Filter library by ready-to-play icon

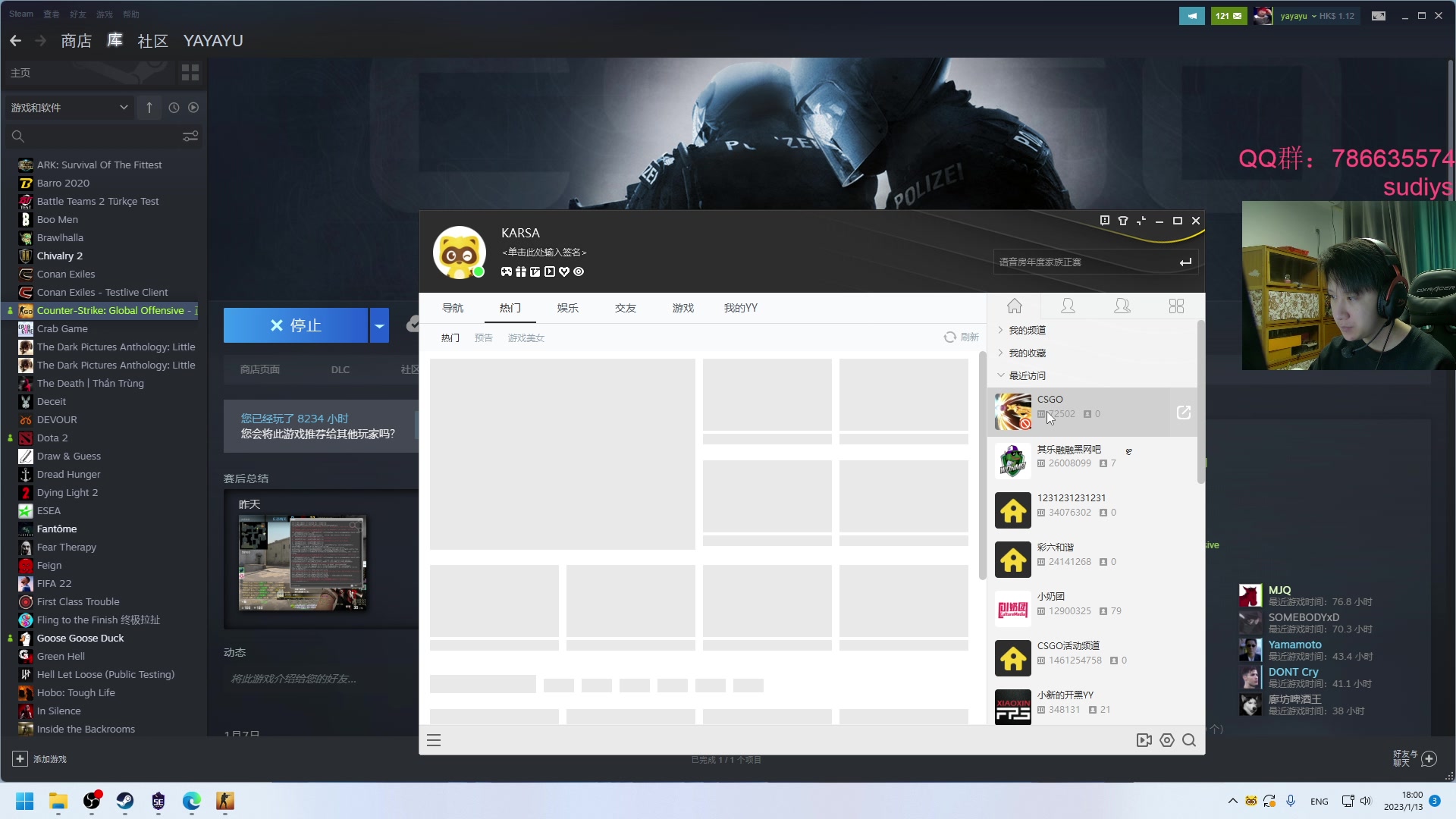tap(193, 108)
